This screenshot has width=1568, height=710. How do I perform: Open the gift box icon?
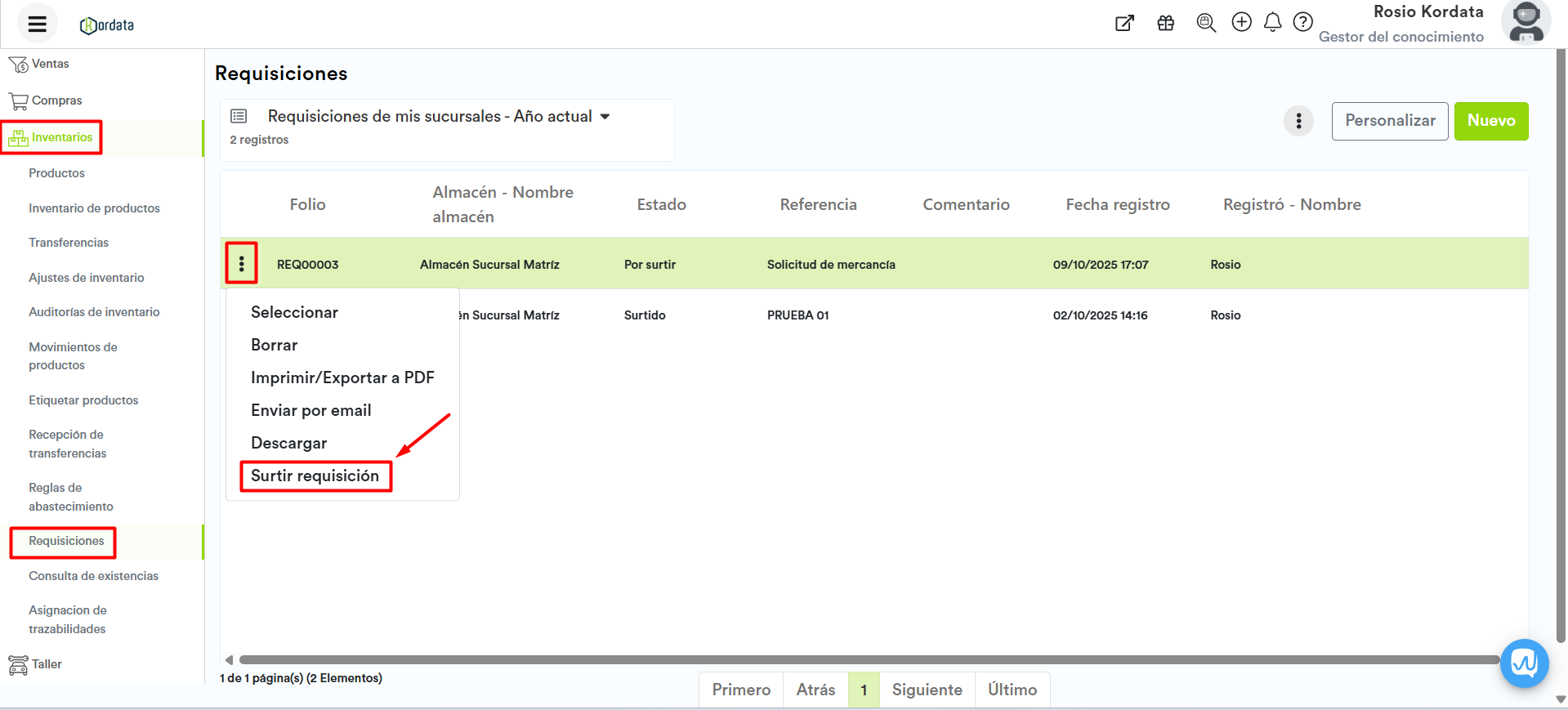pos(1165,23)
